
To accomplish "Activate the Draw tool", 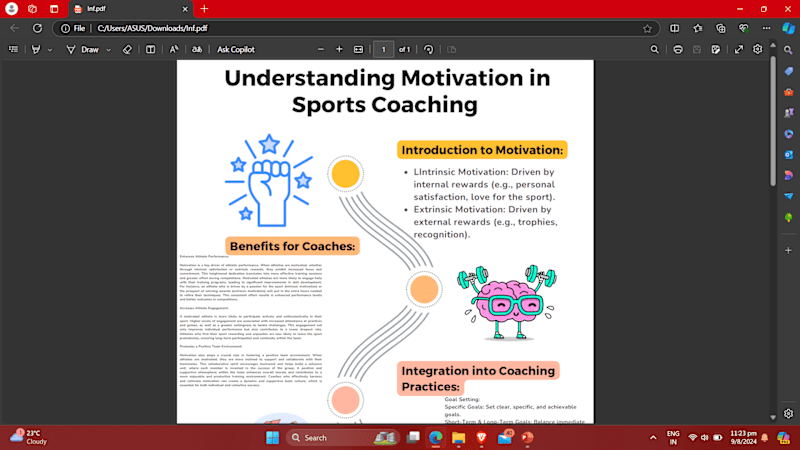I will (83, 49).
